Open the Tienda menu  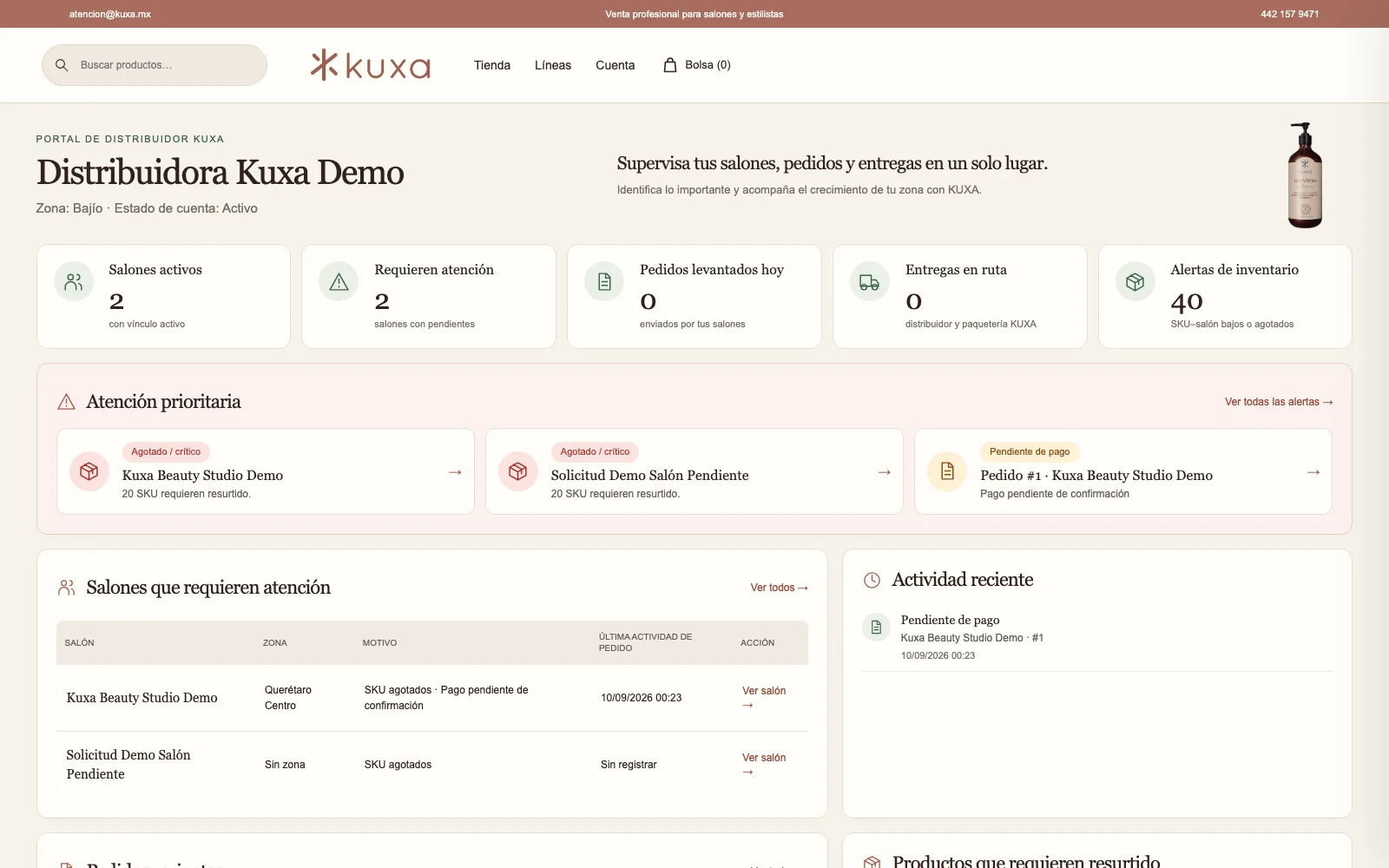pyautogui.click(x=492, y=65)
